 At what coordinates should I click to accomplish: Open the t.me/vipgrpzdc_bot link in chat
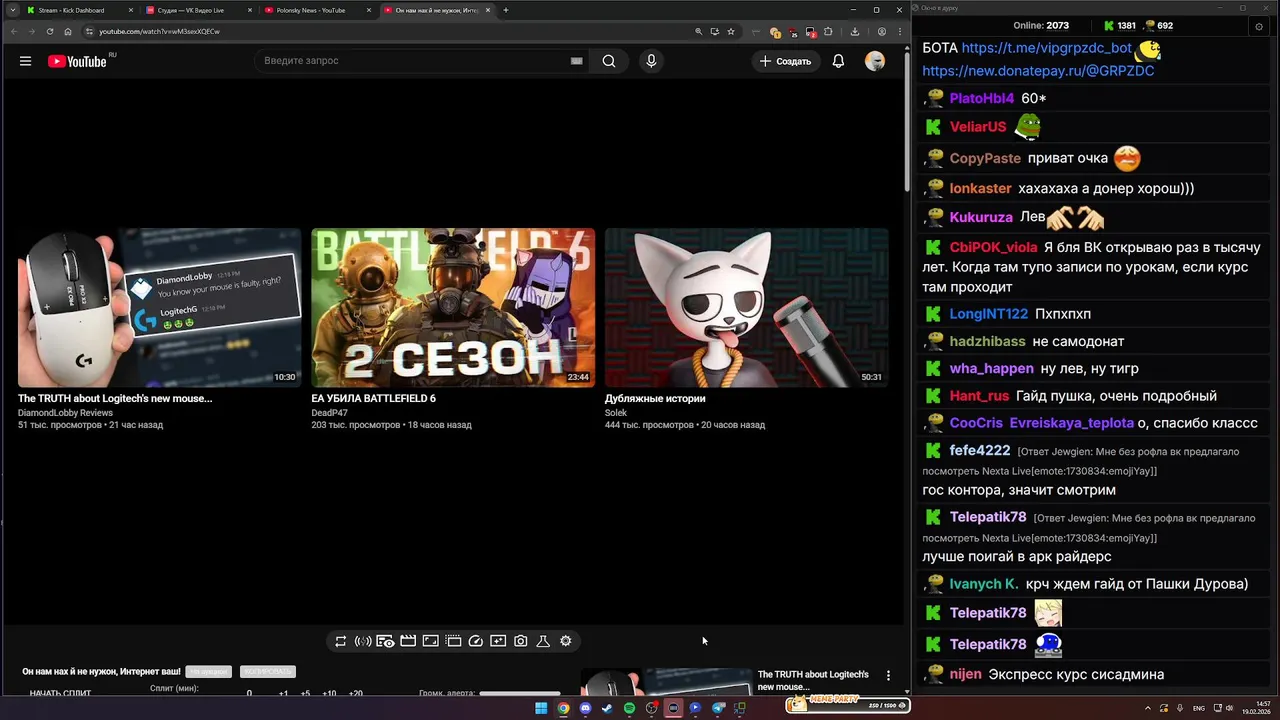click(x=1046, y=47)
